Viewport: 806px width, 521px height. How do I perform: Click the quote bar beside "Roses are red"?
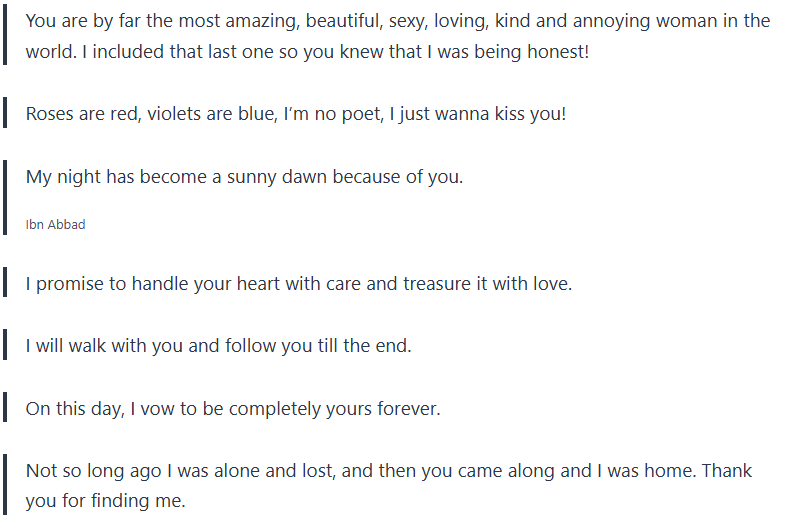click(6, 114)
